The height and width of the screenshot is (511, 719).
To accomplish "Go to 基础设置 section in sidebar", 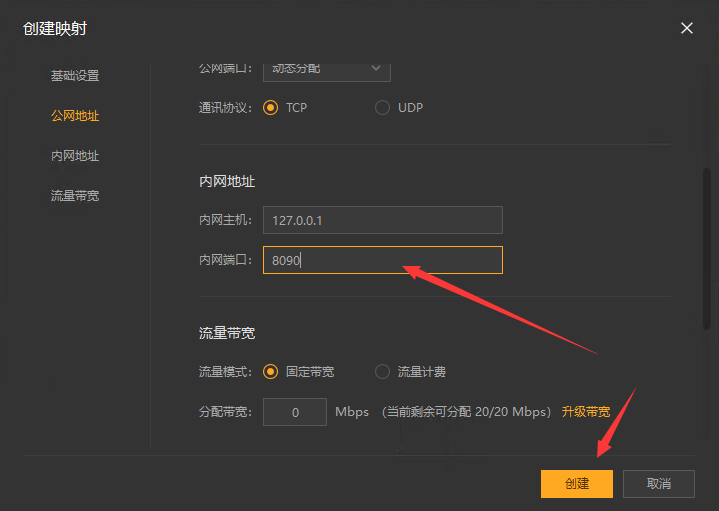I will tap(75, 76).
